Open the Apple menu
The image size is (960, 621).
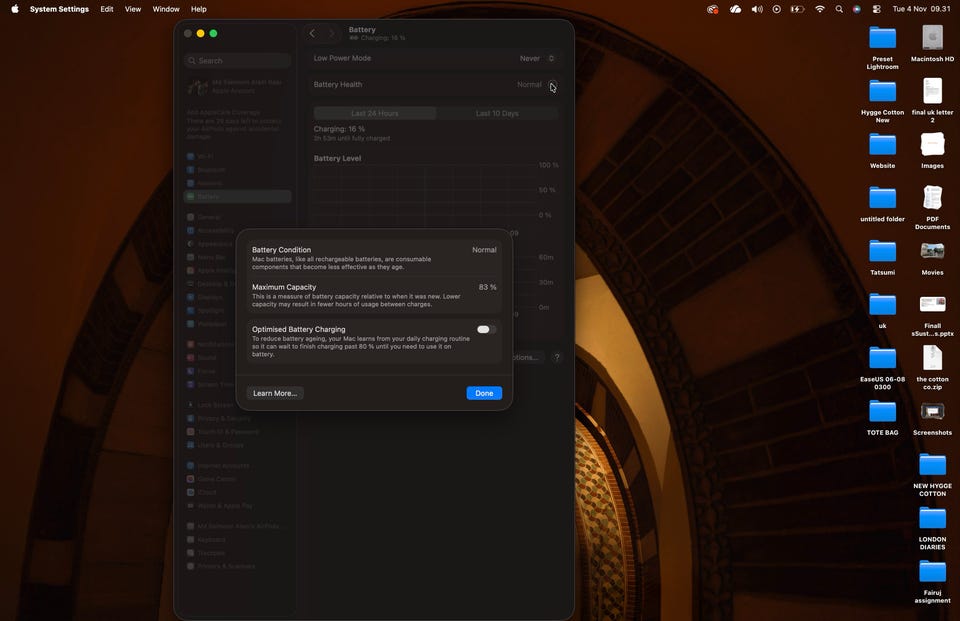[x=15, y=9]
